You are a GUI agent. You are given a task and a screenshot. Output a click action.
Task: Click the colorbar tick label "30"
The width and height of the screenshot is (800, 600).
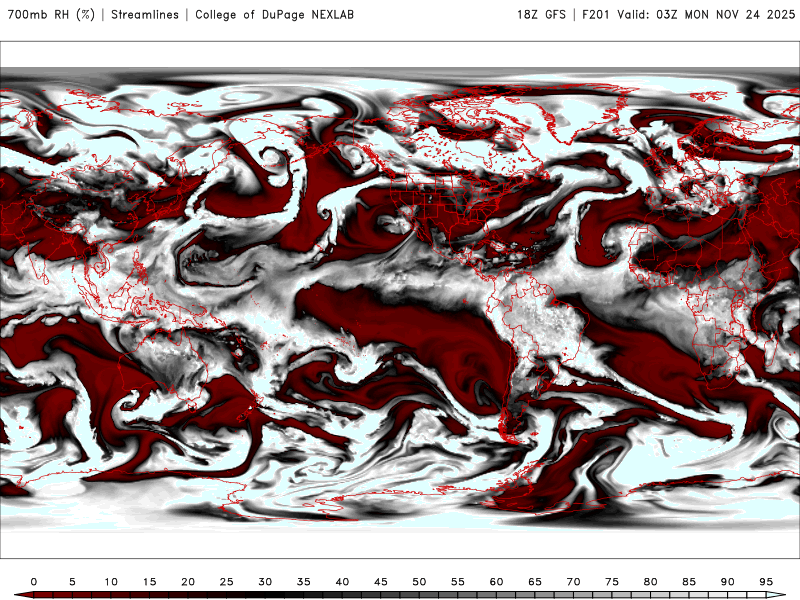pyautogui.click(x=265, y=582)
